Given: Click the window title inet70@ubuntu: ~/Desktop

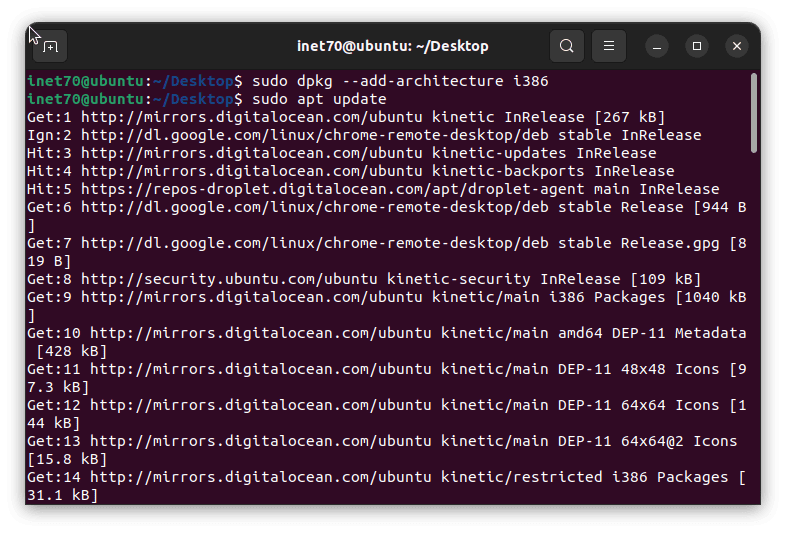Looking at the screenshot, I should (x=392, y=46).
